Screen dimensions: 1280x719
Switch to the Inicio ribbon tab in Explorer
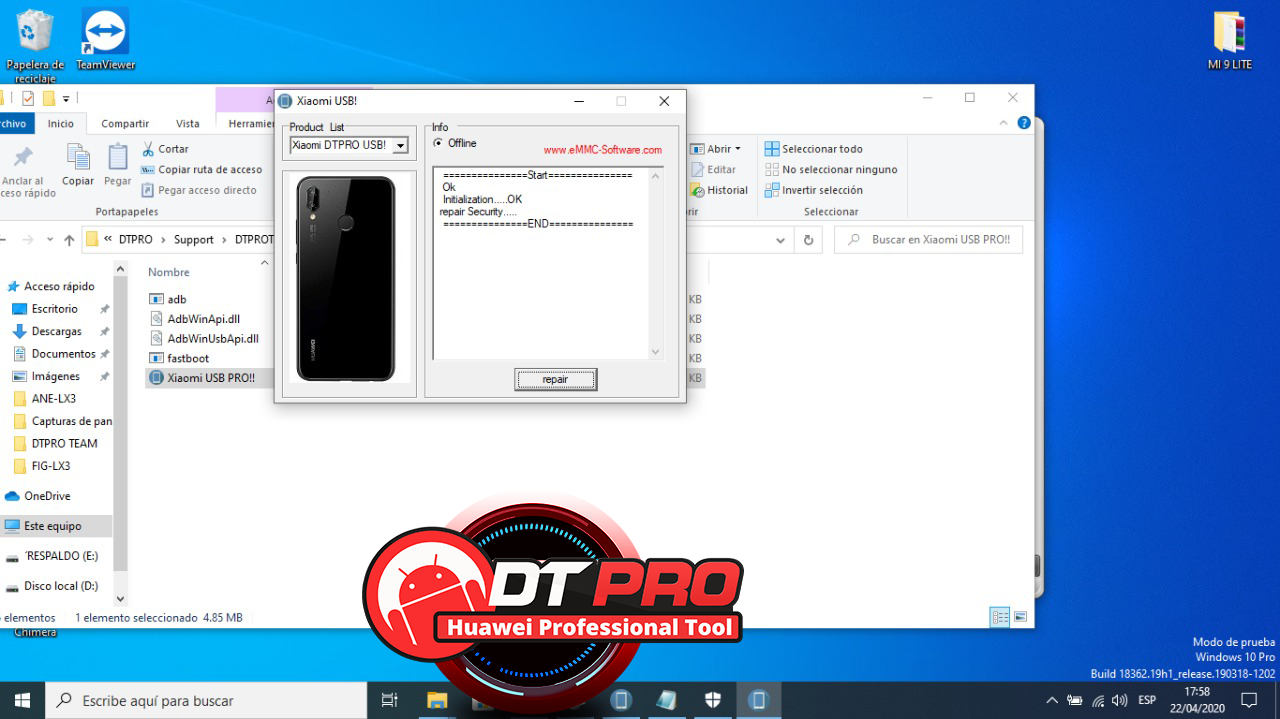click(61, 124)
